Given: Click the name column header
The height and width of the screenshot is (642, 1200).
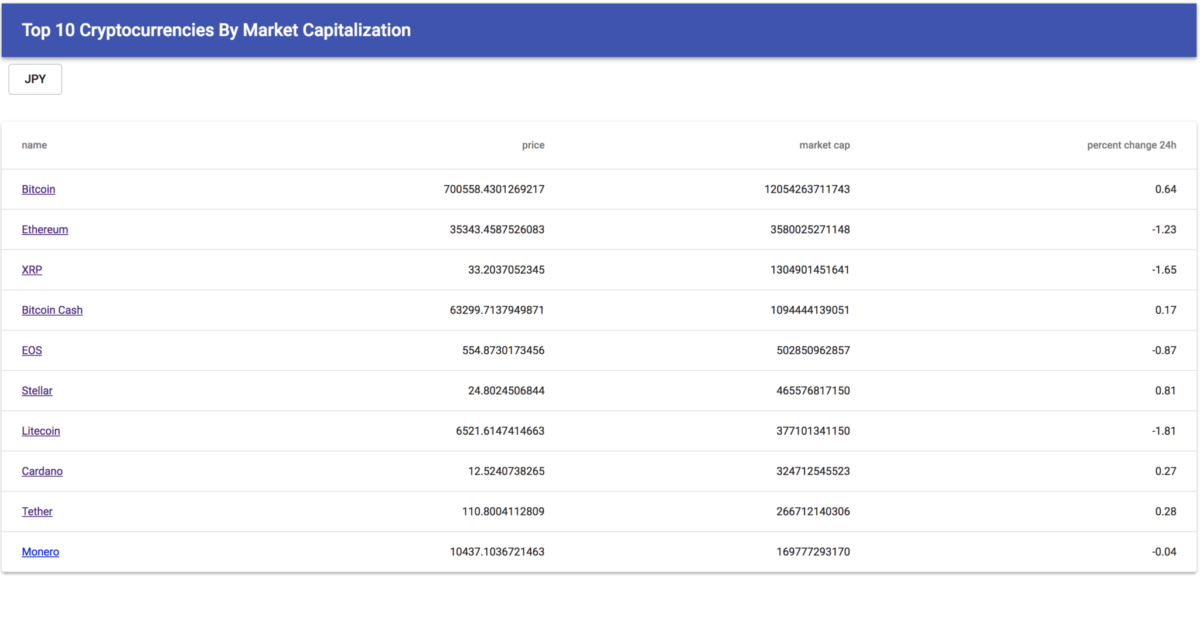Looking at the screenshot, I should pos(34,145).
